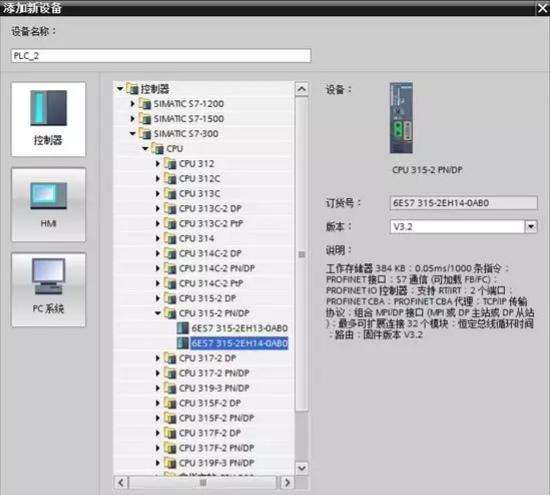This screenshot has width=550, height=495.
Task: Click the CPU 317-2 PN/DP folder icon
Action: pyautogui.click(x=170, y=373)
